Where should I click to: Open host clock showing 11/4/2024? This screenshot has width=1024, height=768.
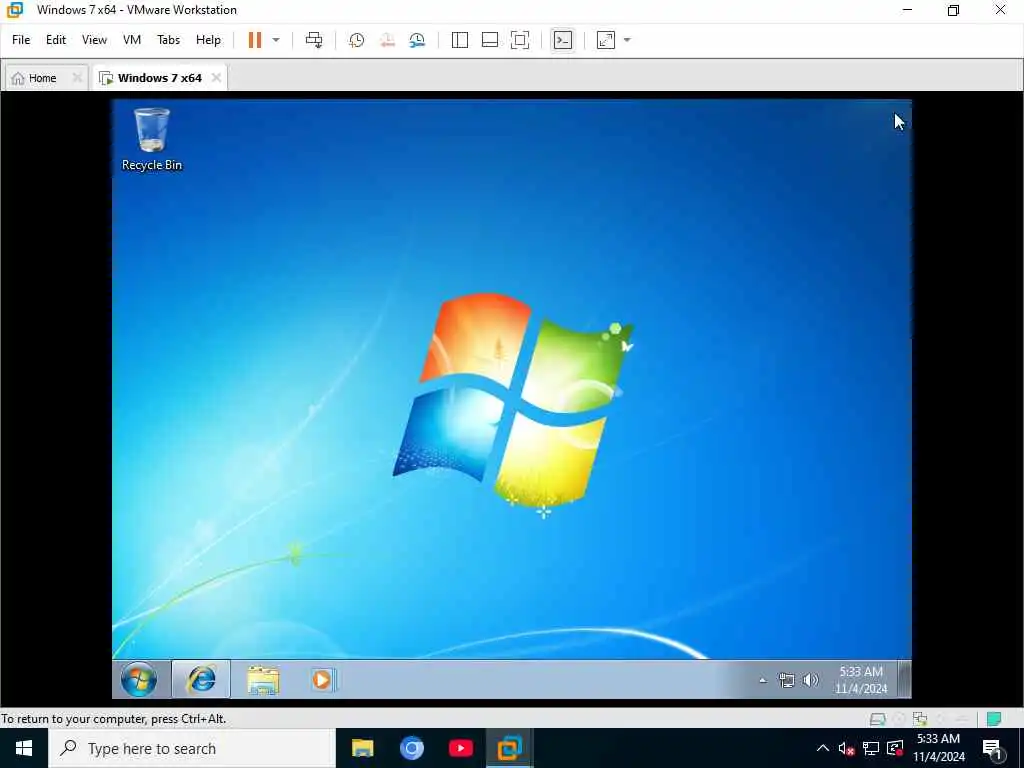938,748
